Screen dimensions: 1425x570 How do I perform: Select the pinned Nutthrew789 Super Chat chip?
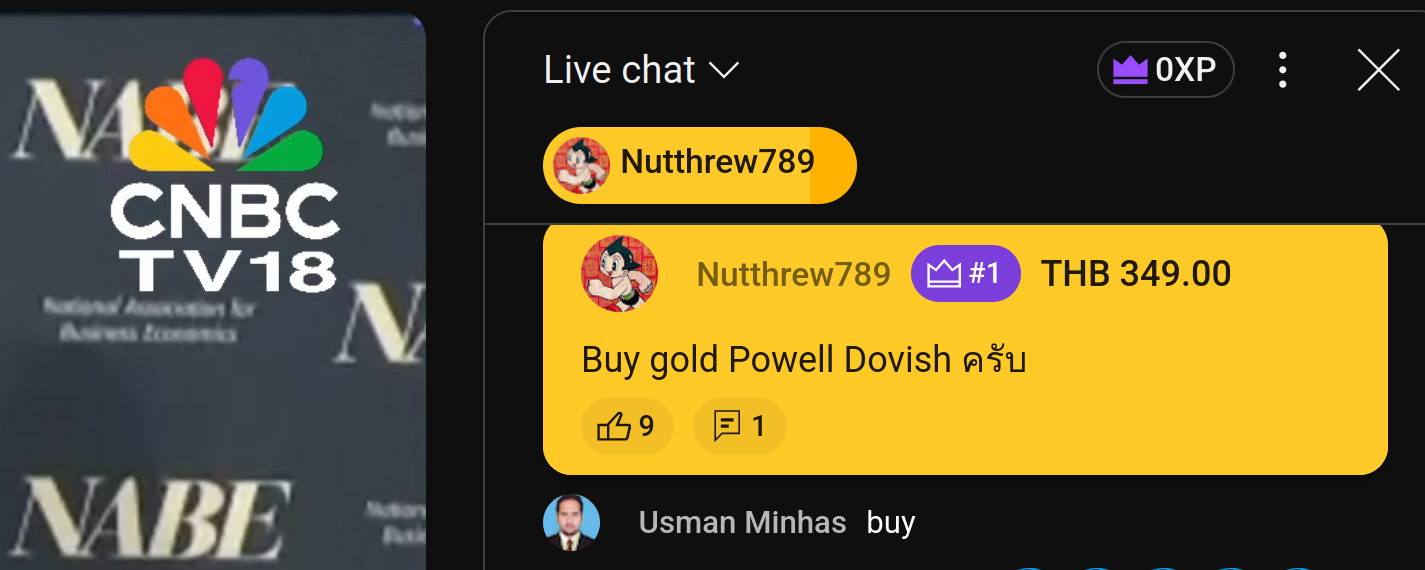[x=699, y=165]
